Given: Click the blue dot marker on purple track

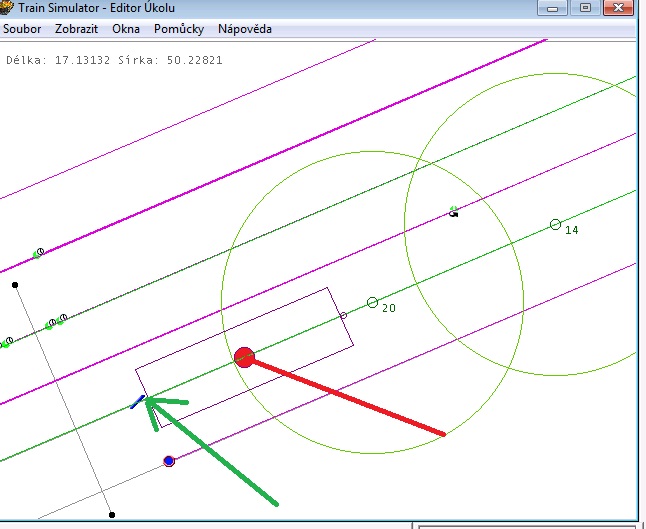Looking at the screenshot, I should click(x=169, y=461).
